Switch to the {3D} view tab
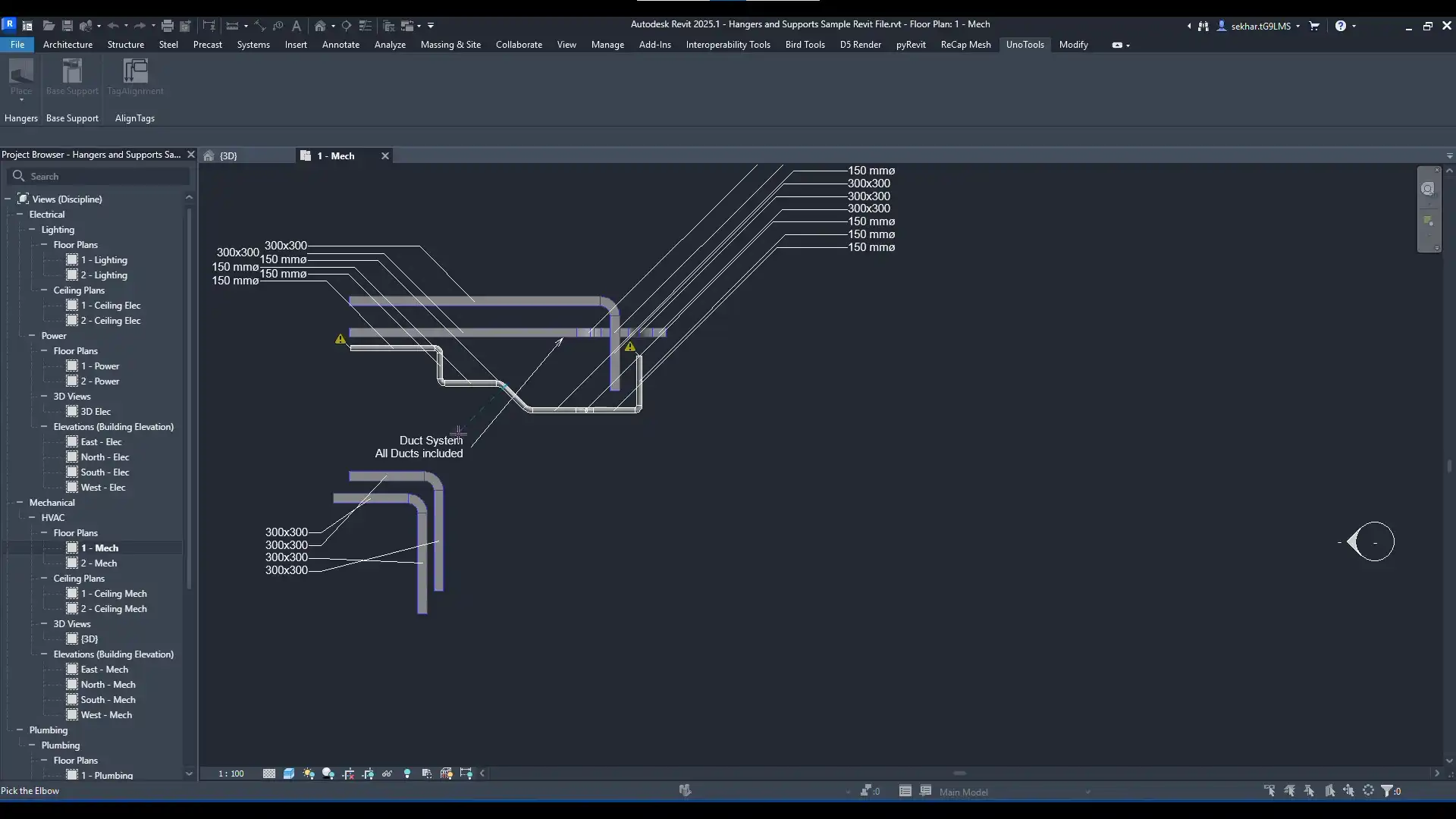Image resolution: width=1456 pixels, height=819 pixels. [228, 155]
